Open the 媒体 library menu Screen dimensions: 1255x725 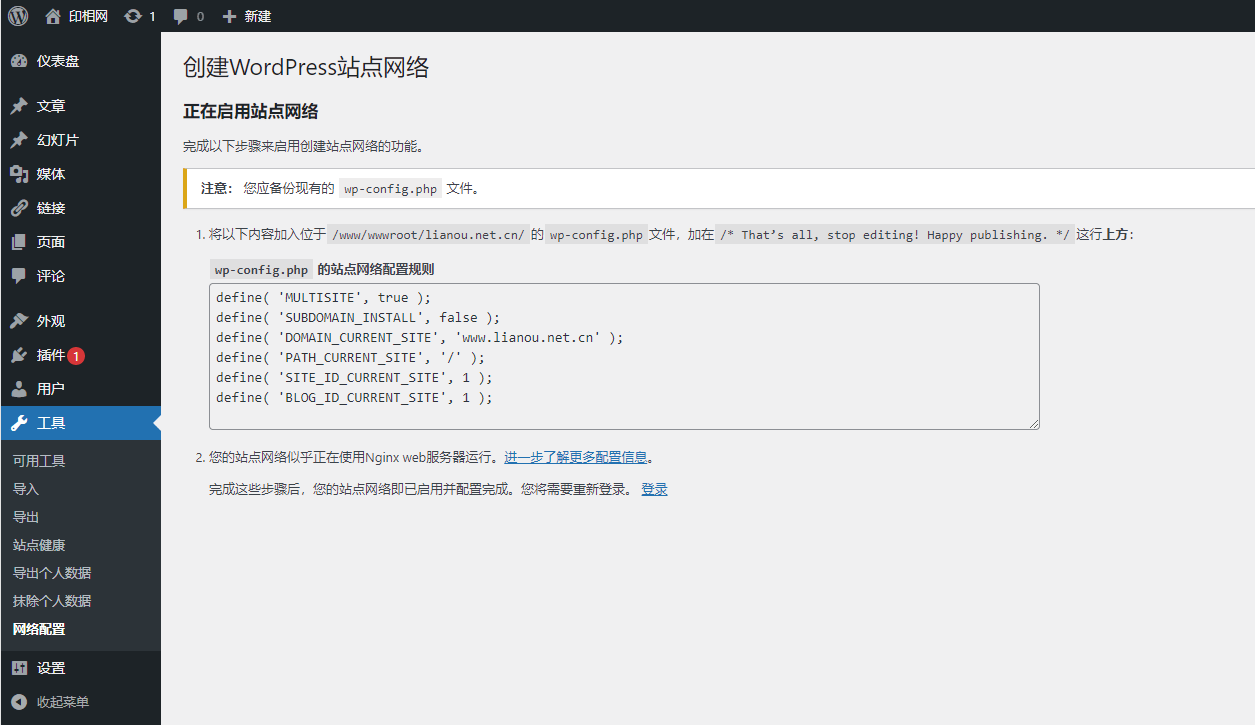pyautogui.click(x=80, y=174)
